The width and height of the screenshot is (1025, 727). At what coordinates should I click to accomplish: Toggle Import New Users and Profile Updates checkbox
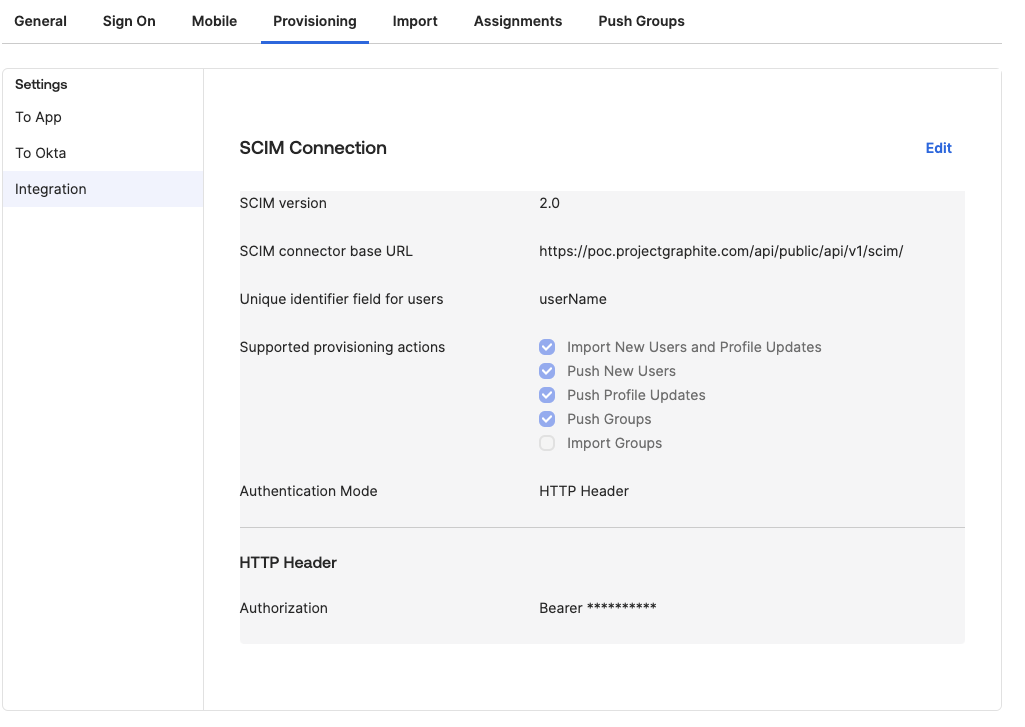coord(547,347)
